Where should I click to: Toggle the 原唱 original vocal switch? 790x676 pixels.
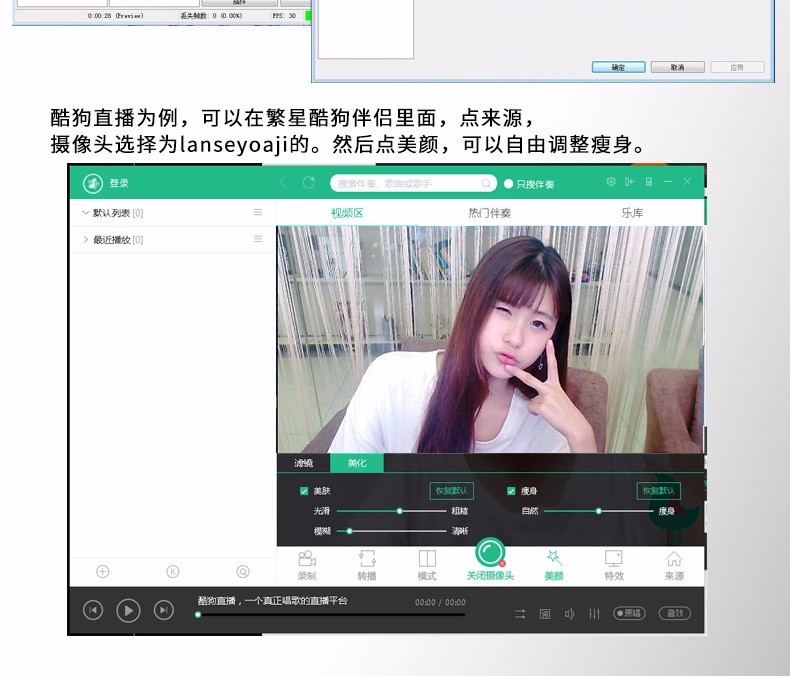pyautogui.click(x=629, y=613)
